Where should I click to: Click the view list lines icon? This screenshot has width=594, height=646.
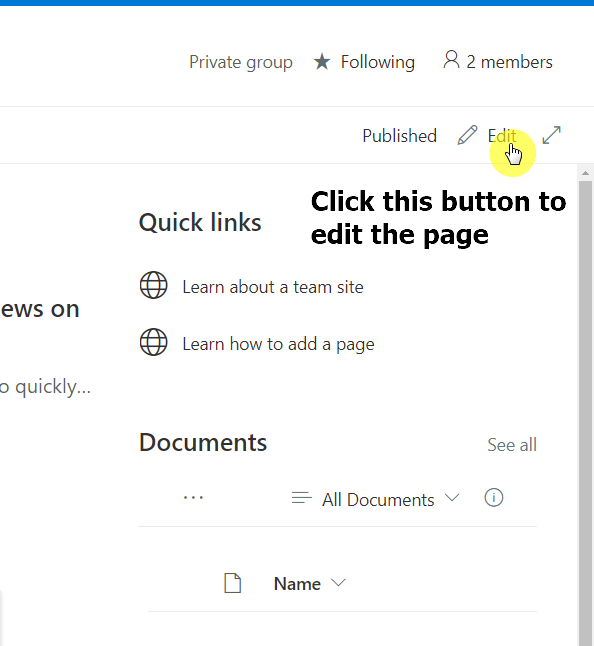pos(302,498)
